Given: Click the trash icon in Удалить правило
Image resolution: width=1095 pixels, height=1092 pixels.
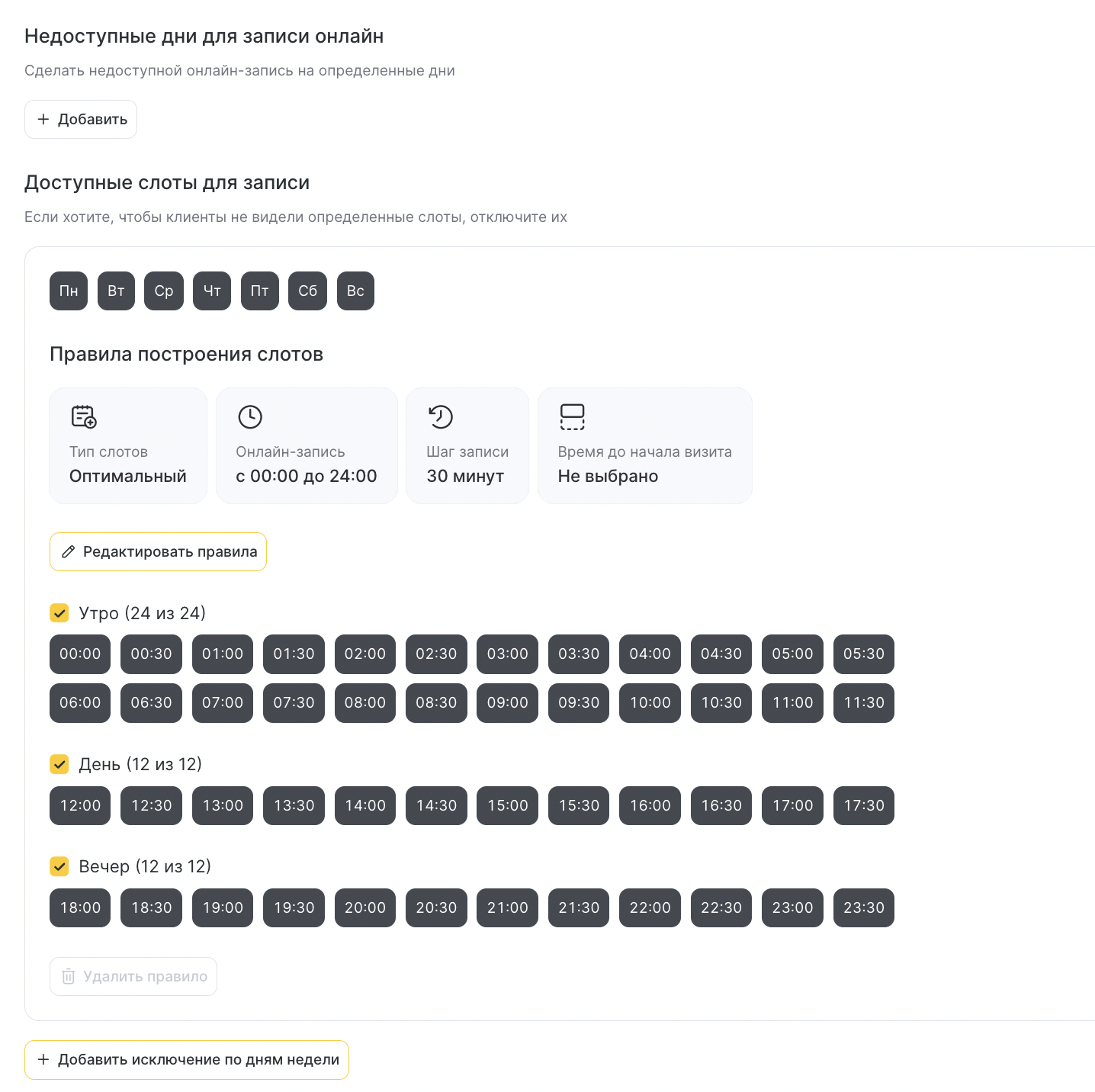Looking at the screenshot, I should coord(69,976).
